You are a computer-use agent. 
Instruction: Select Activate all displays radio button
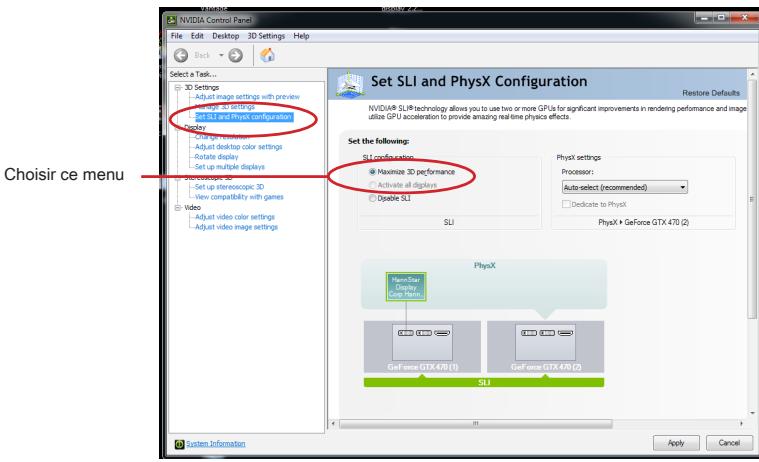[373, 185]
